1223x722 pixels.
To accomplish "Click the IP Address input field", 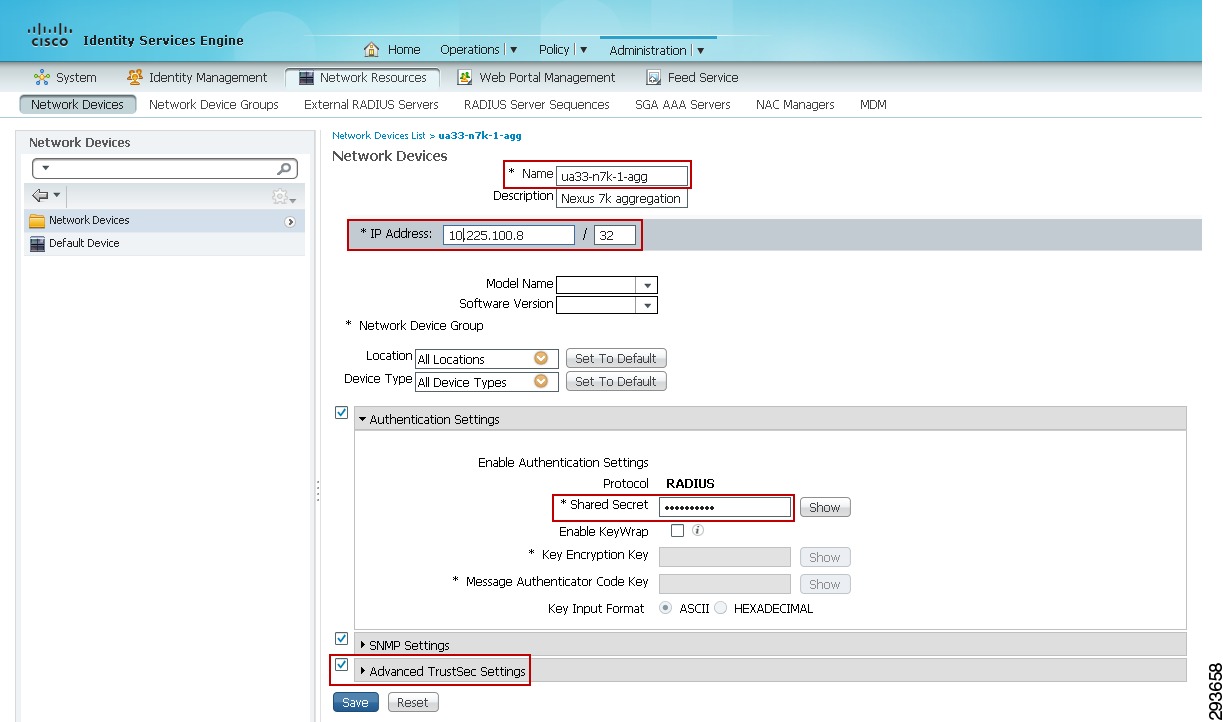I will [x=509, y=235].
